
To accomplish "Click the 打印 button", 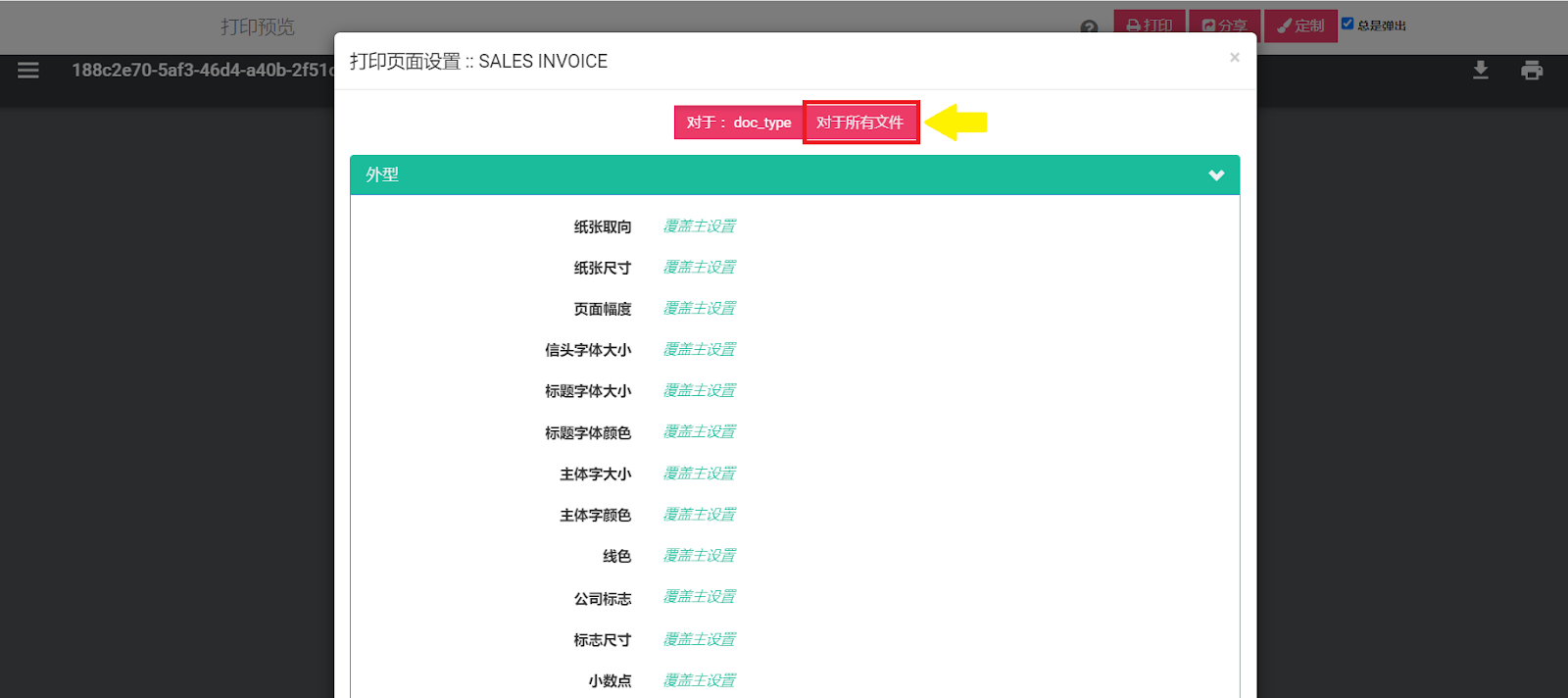I will (1150, 25).
